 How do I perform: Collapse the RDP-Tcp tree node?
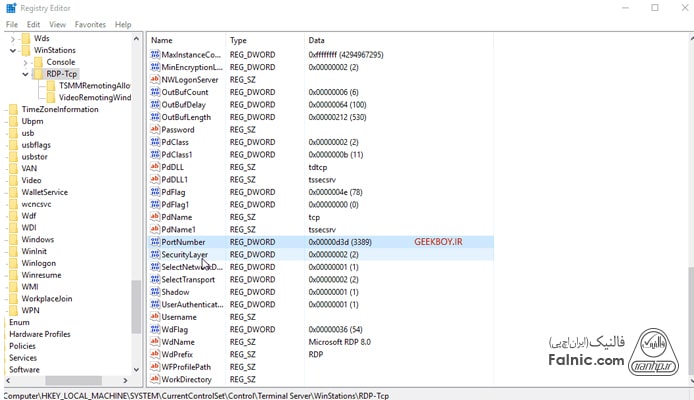click(26, 74)
